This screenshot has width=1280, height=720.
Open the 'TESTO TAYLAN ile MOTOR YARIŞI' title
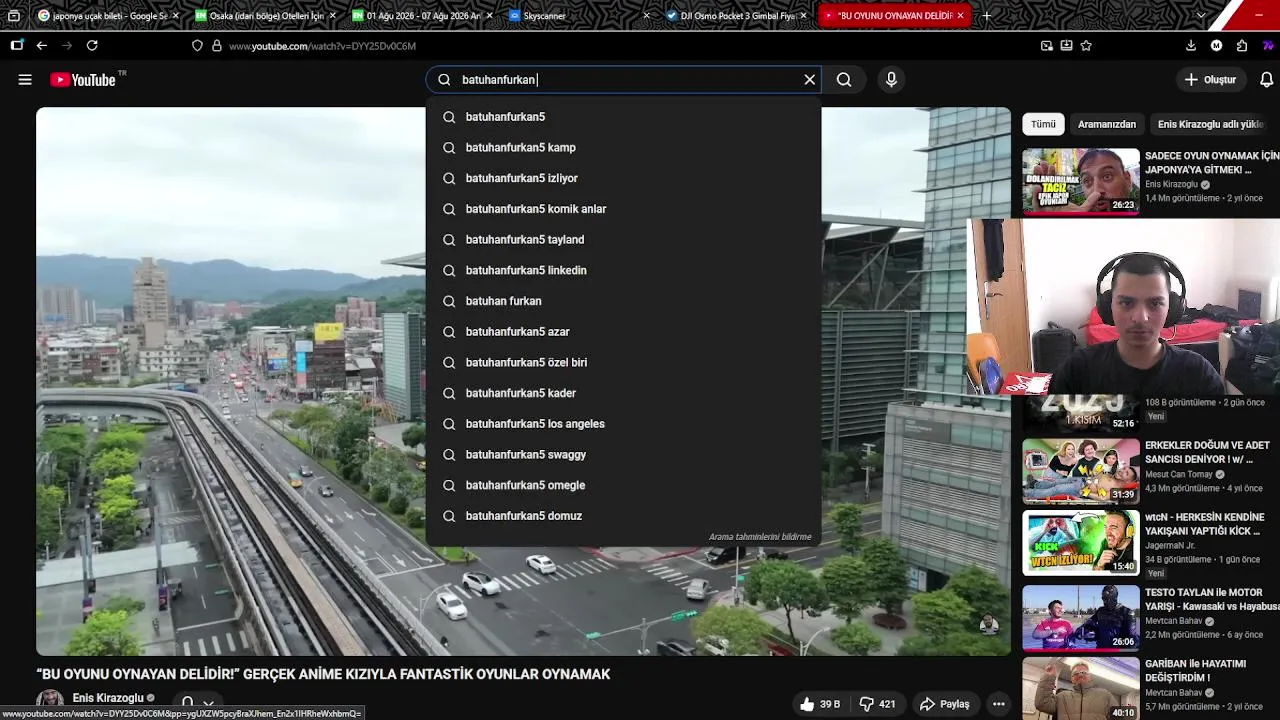click(1211, 599)
